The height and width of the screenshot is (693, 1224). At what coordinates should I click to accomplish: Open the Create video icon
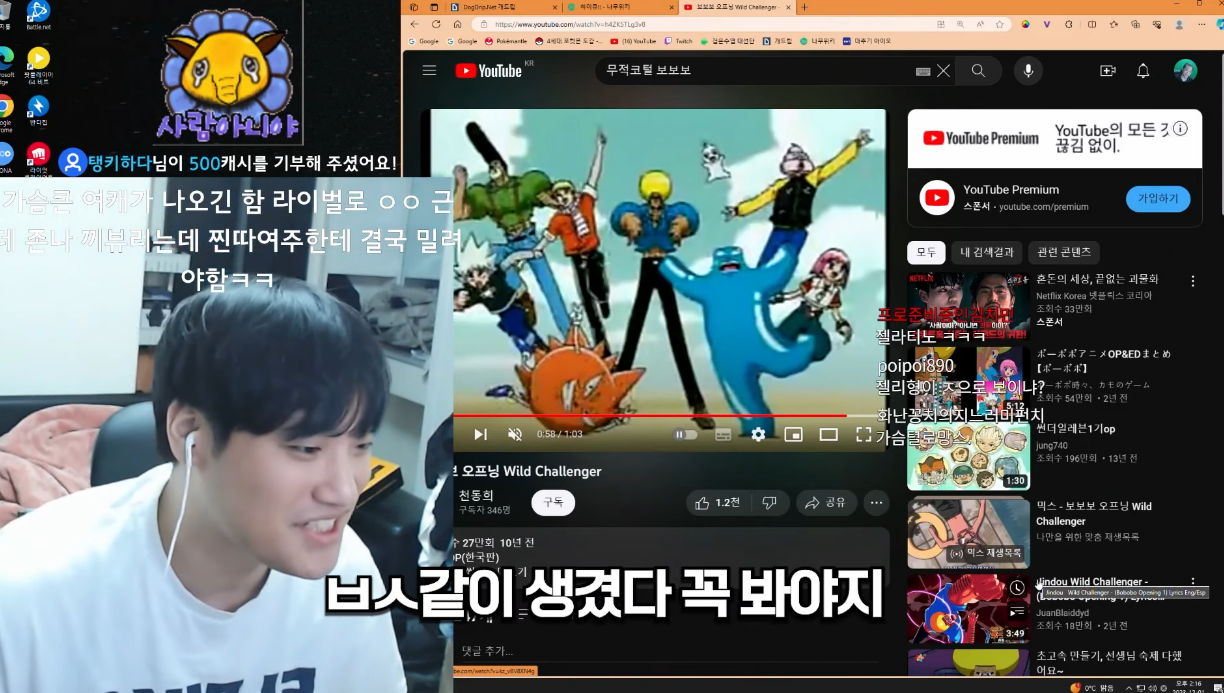1107,71
